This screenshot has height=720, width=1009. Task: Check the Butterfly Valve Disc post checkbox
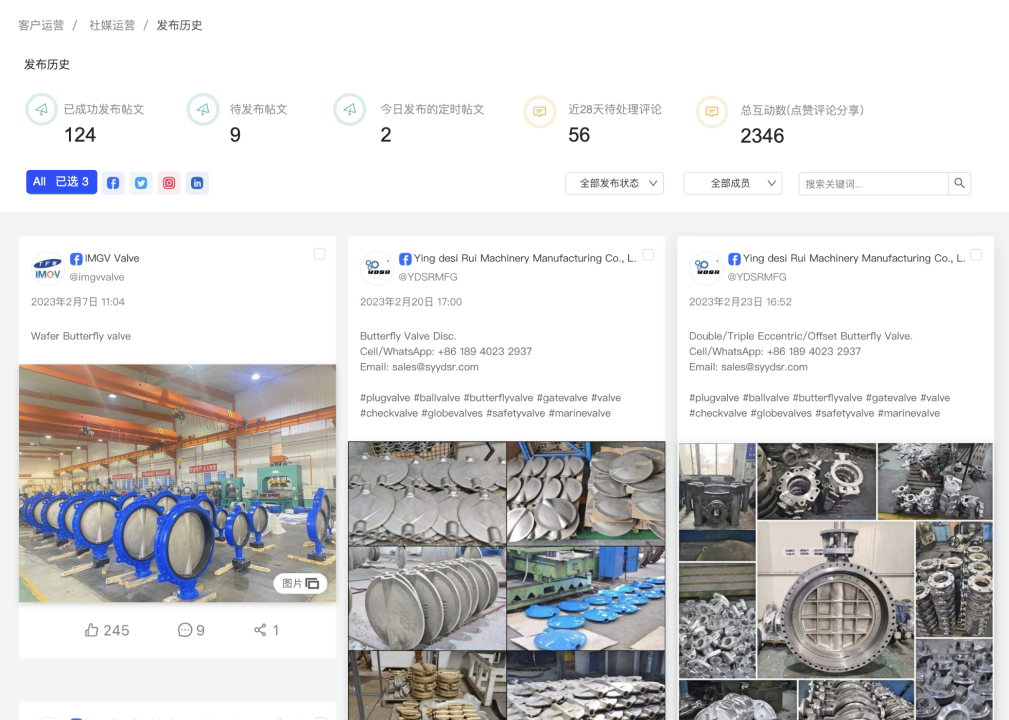click(x=648, y=255)
